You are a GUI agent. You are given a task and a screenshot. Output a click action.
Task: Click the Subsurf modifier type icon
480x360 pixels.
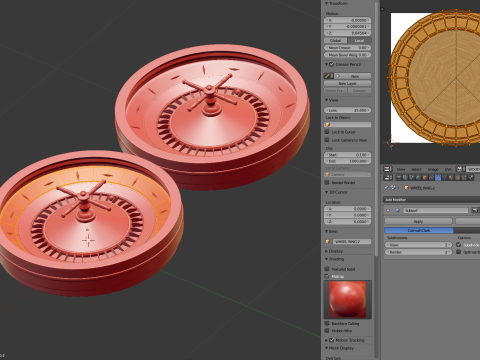(x=398, y=210)
